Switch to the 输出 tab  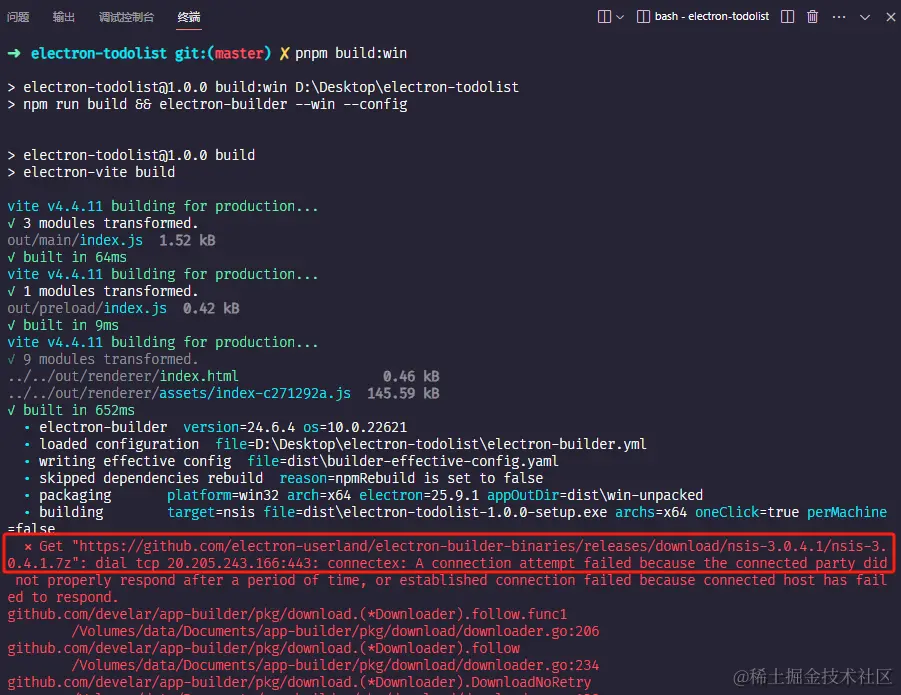tap(64, 17)
